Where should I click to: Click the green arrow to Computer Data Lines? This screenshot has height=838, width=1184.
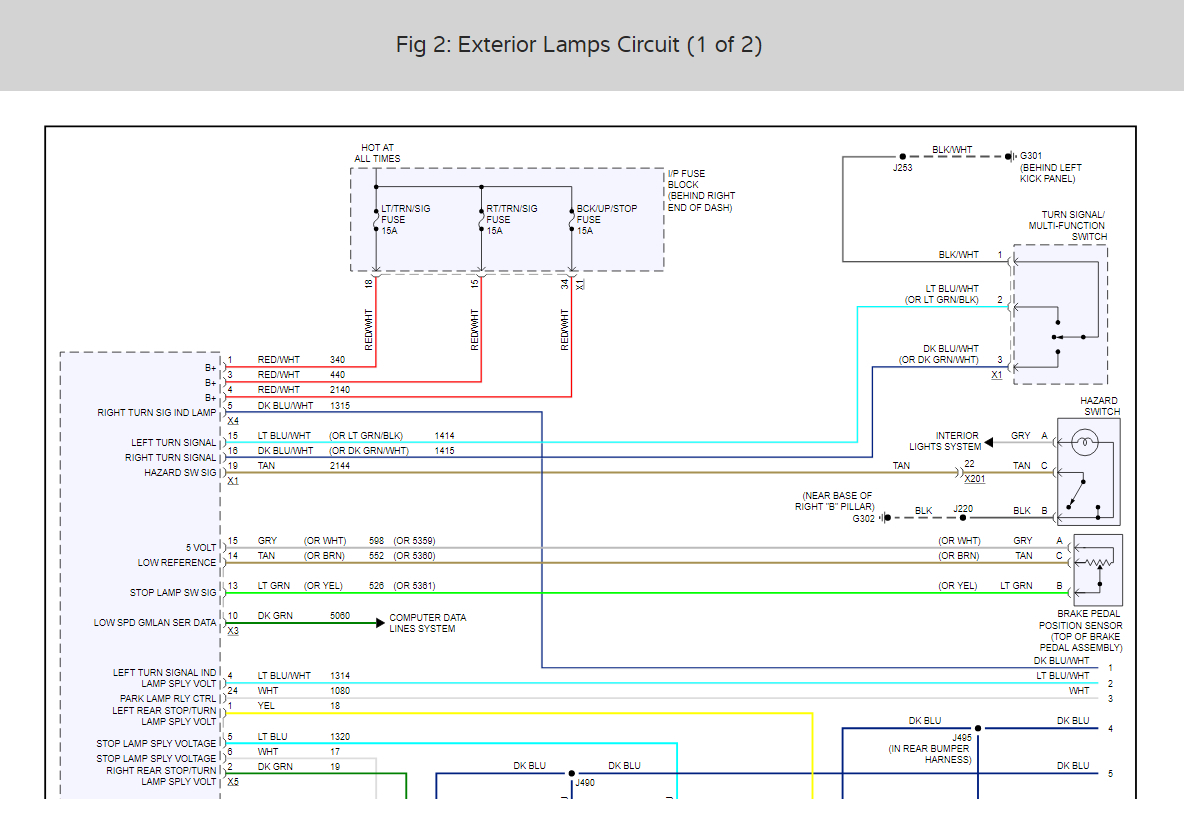tap(381, 623)
